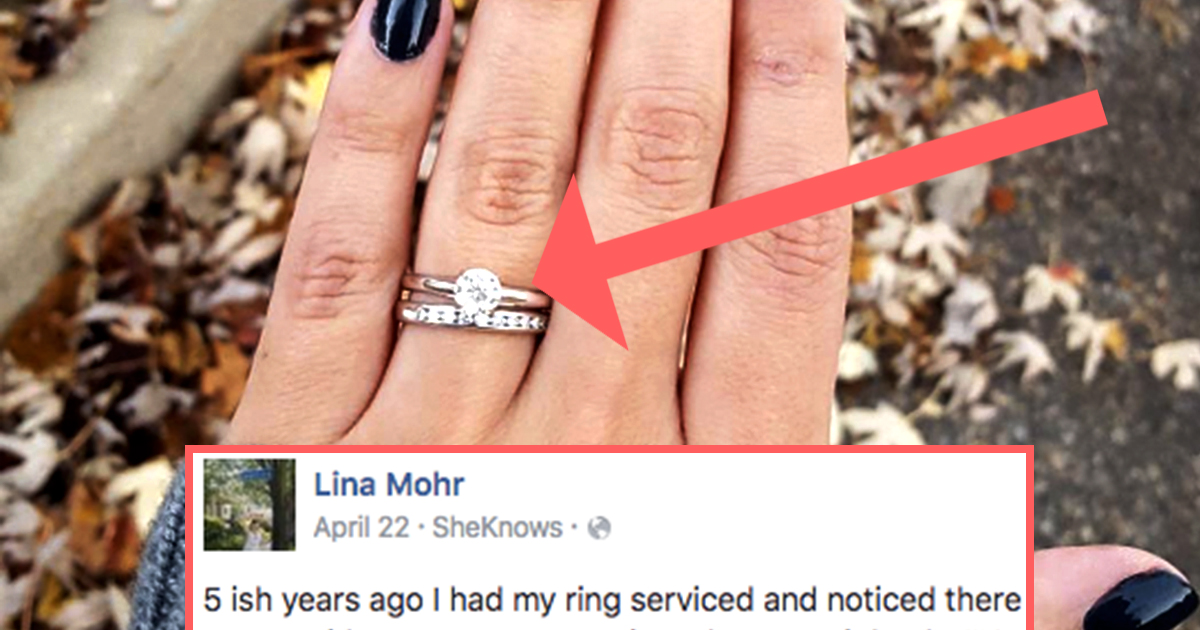The width and height of the screenshot is (1200, 630).
Task: Open Lina Mohr's profile picture thumbnail
Action: 249,505
